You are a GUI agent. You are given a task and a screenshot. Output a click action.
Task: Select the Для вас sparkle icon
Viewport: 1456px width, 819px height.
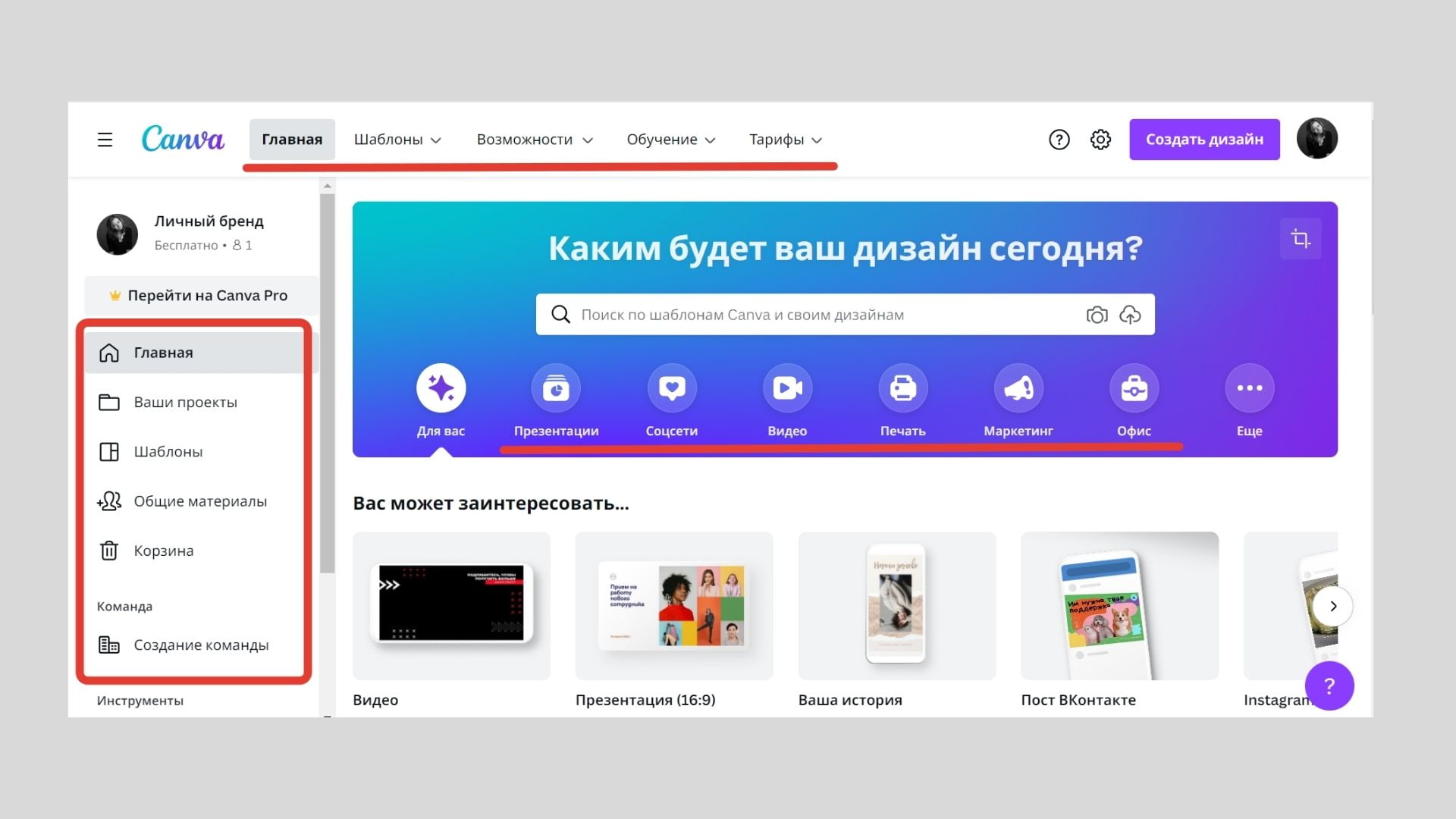[x=441, y=388]
